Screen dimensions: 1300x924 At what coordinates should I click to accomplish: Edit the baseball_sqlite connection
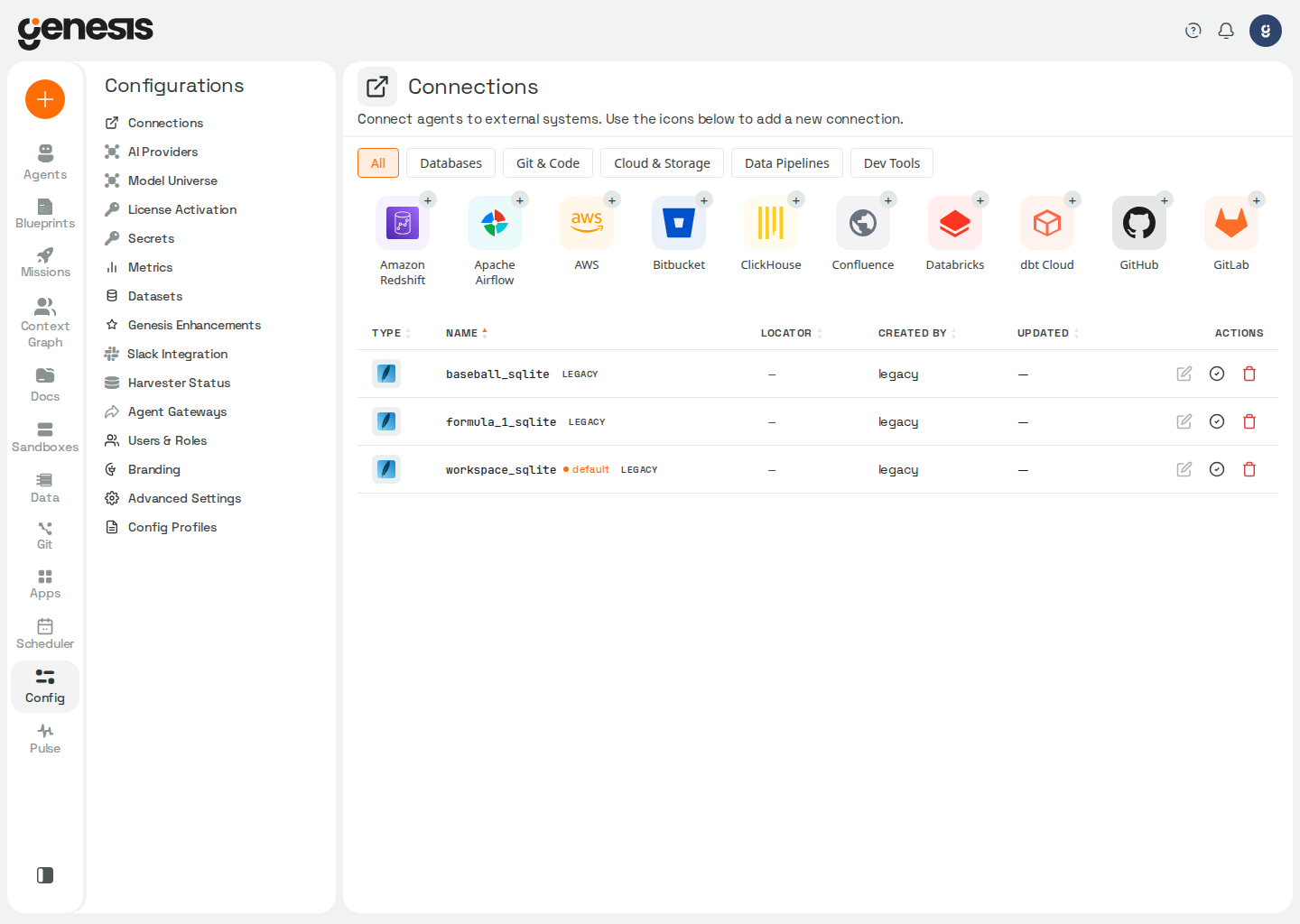click(x=1184, y=374)
